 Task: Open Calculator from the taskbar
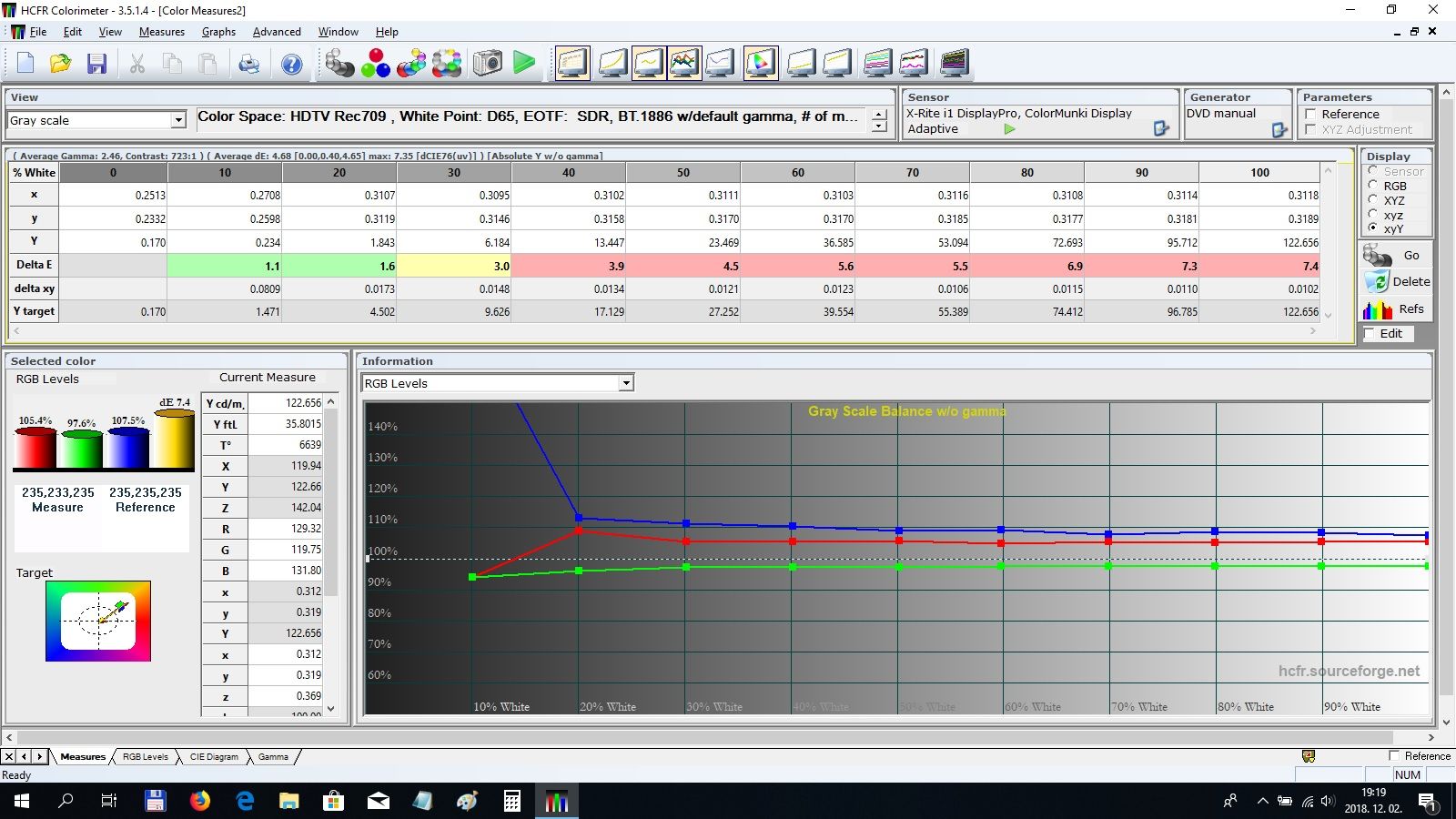point(512,801)
